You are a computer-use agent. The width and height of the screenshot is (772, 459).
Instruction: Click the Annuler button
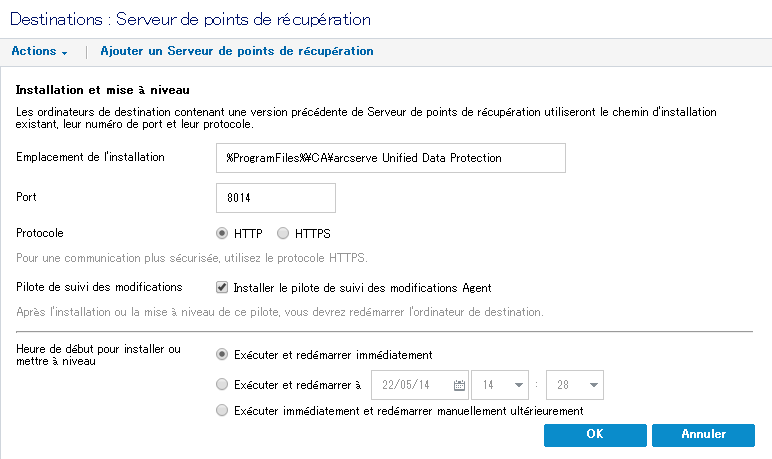pyautogui.click(x=703, y=435)
